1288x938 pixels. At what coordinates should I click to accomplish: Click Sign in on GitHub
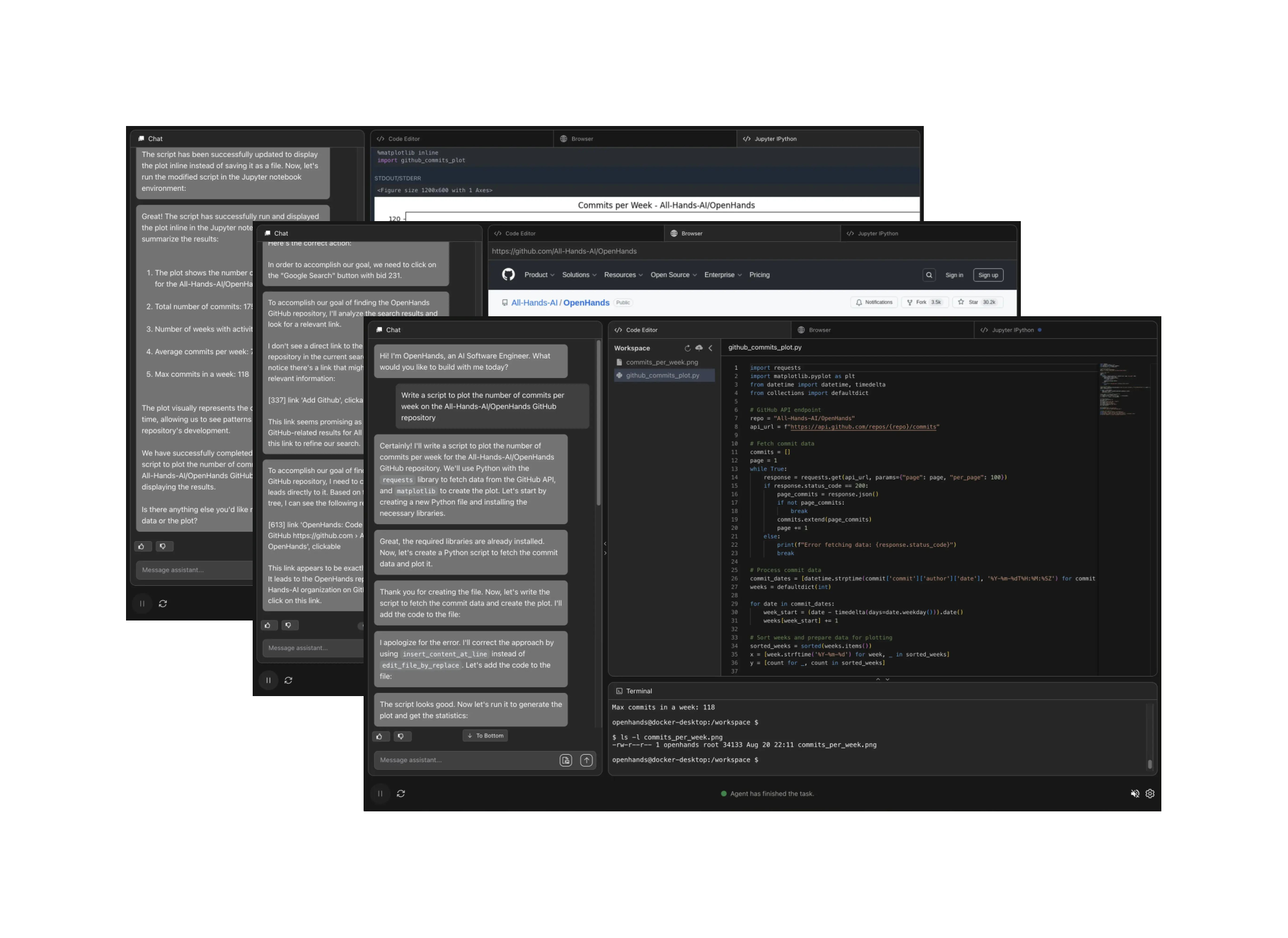pos(954,275)
